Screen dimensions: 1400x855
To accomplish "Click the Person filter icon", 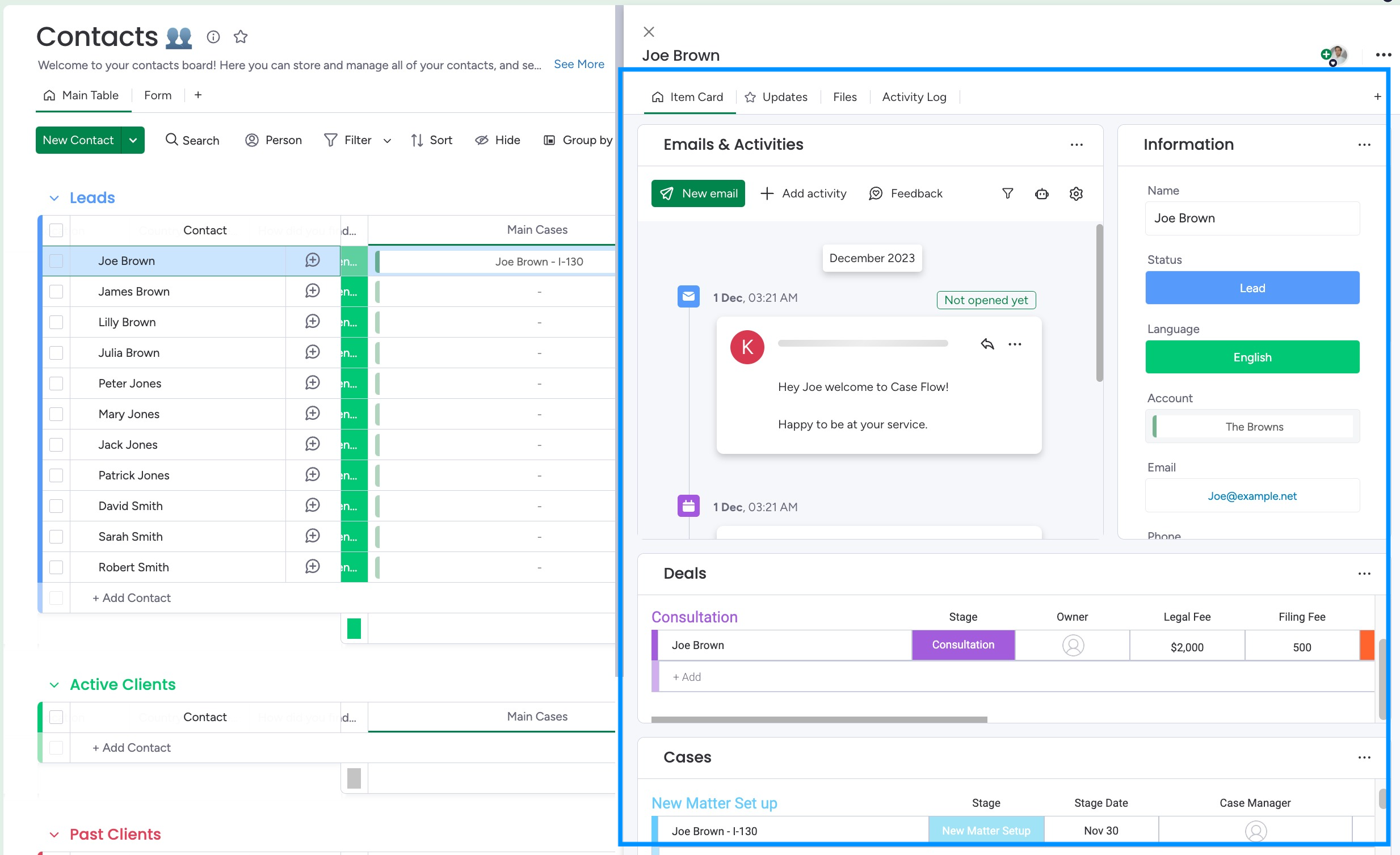I will [252, 140].
